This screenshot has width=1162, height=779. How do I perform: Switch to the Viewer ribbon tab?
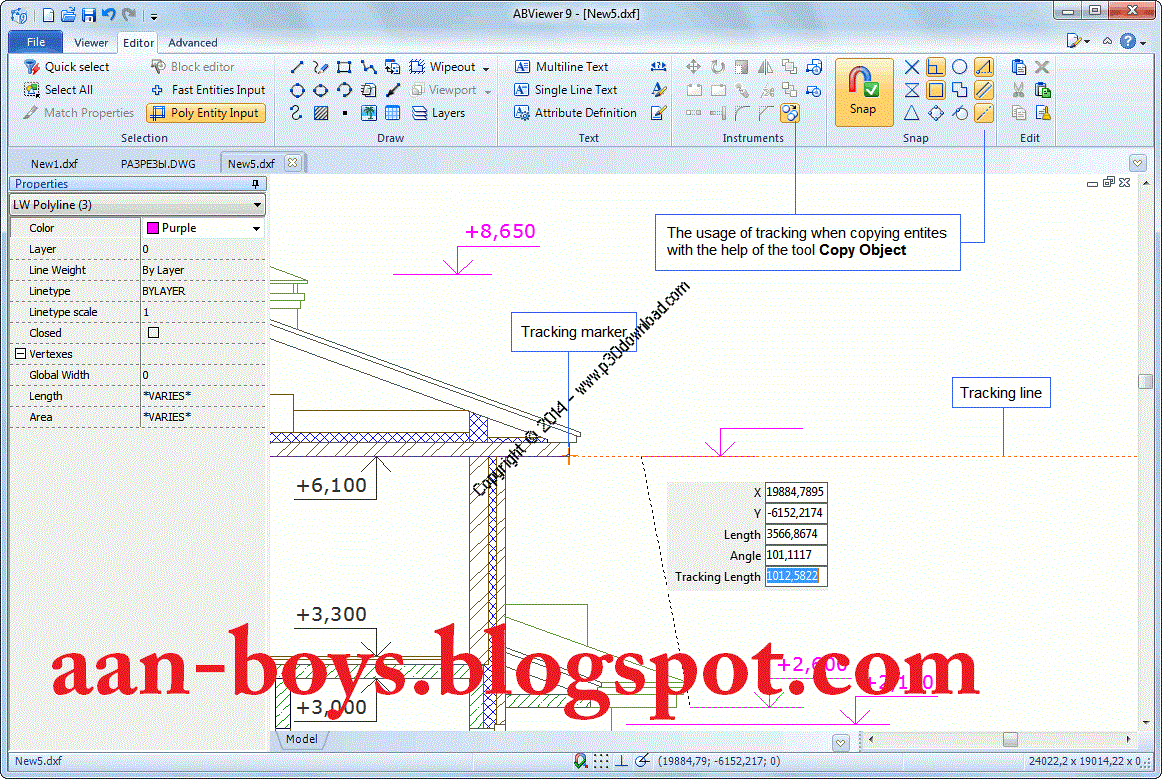(x=91, y=43)
